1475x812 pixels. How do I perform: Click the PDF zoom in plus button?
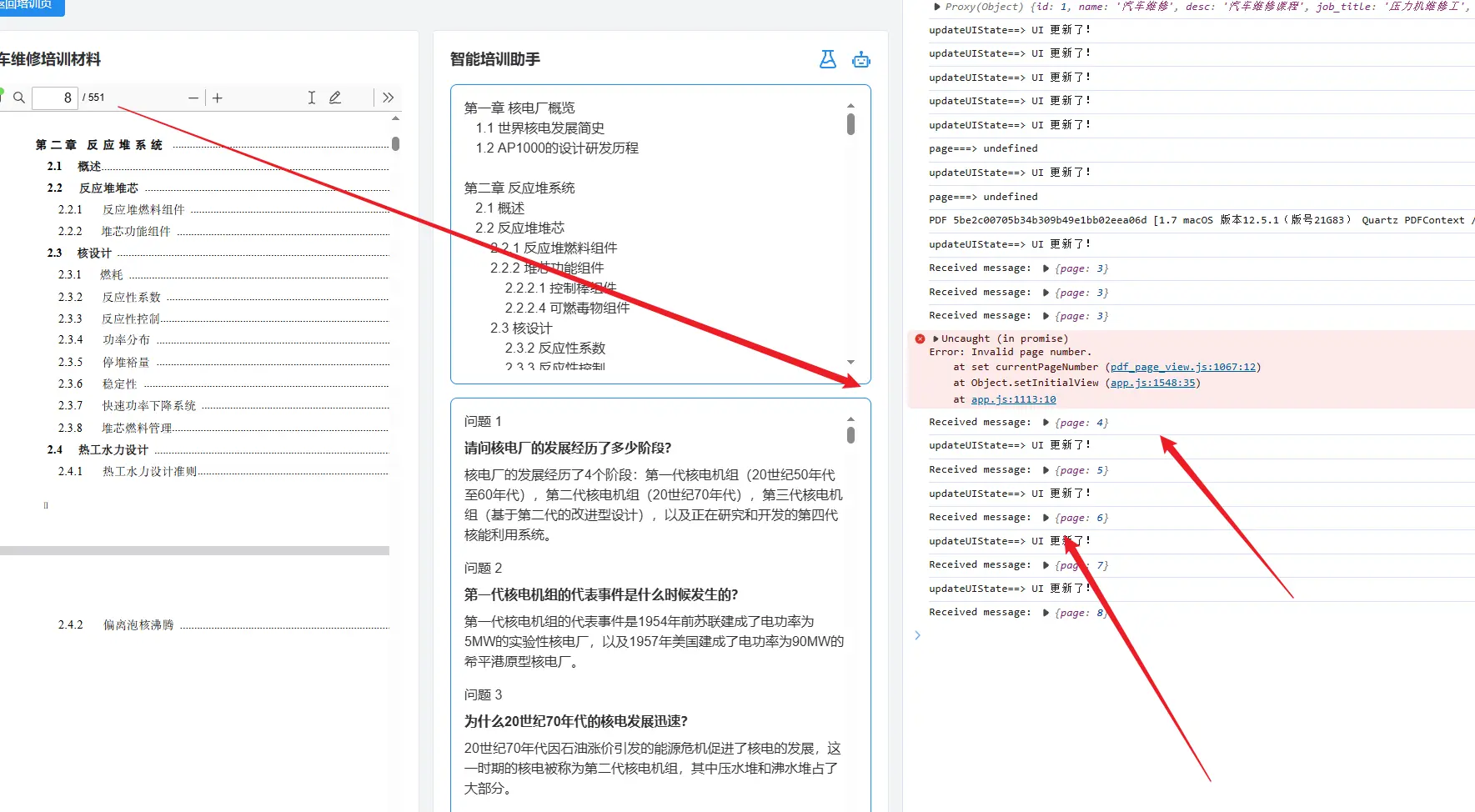[x=218, y=98]
